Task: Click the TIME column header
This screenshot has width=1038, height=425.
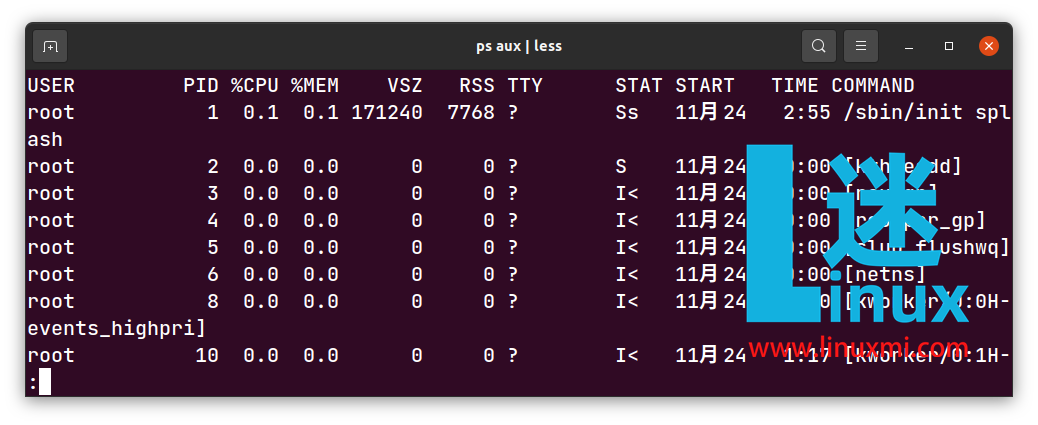Action: (795, 85)
